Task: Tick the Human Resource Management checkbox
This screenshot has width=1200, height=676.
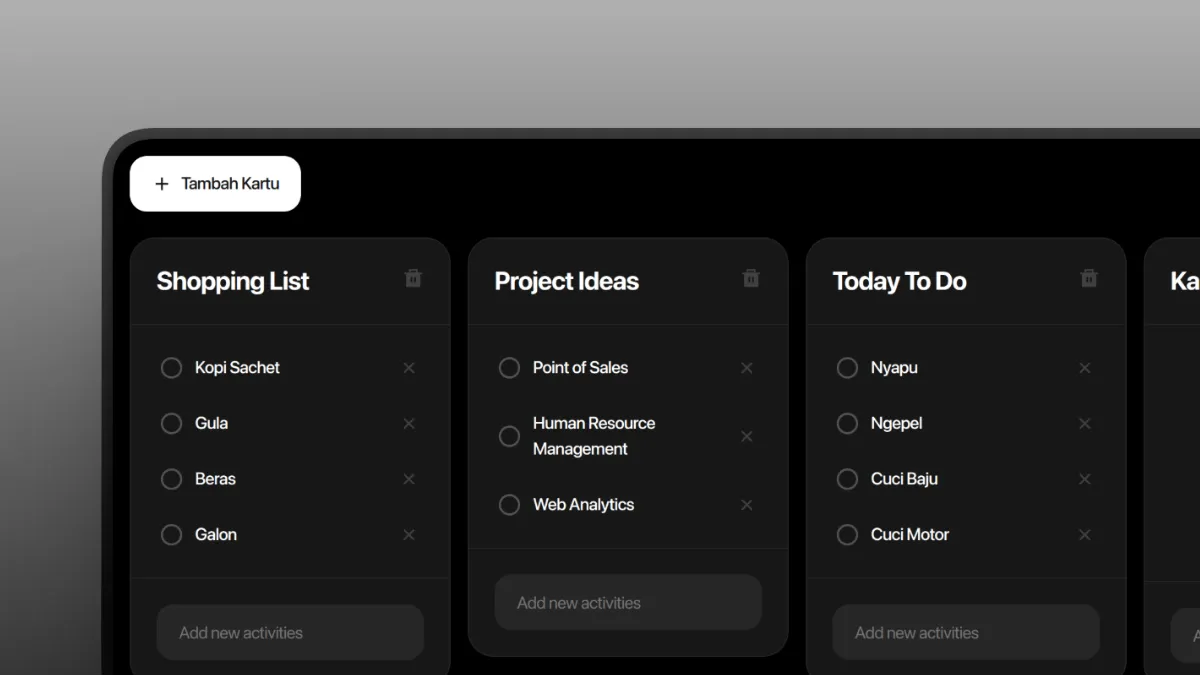Action: pyautogui.click(x=509, y=436)
